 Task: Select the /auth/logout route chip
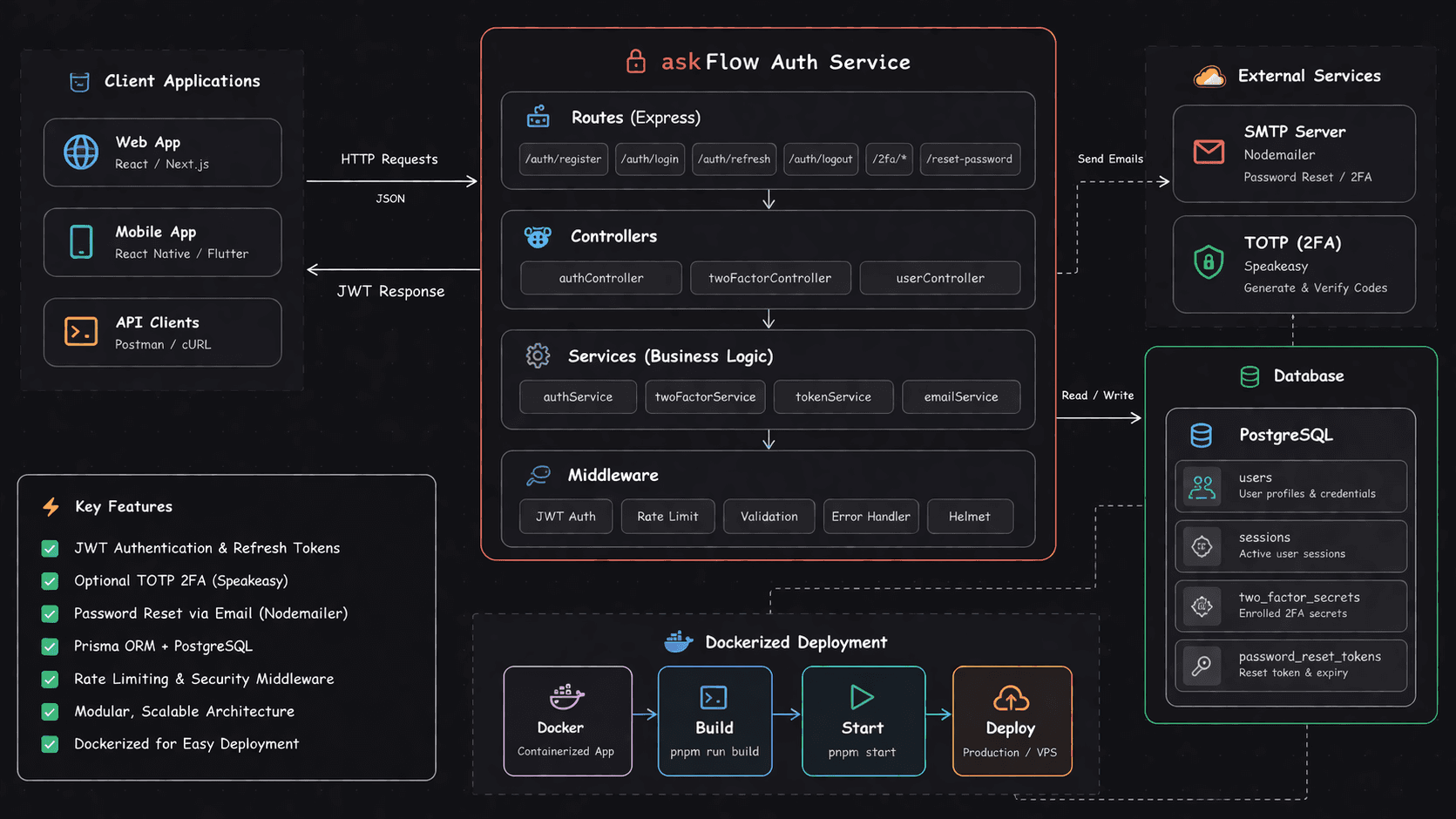[821, 159]
